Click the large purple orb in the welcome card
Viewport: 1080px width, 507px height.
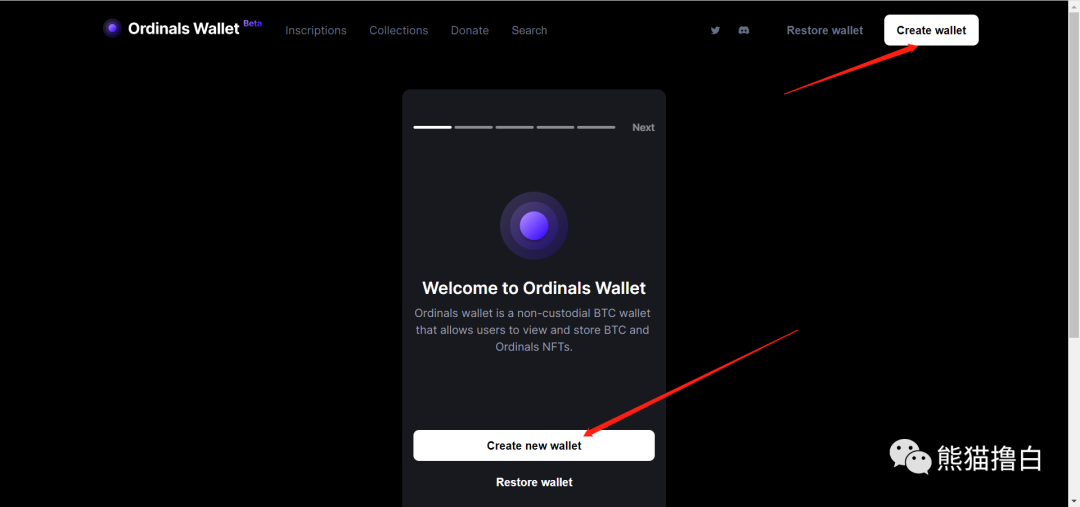pos(534,226)
